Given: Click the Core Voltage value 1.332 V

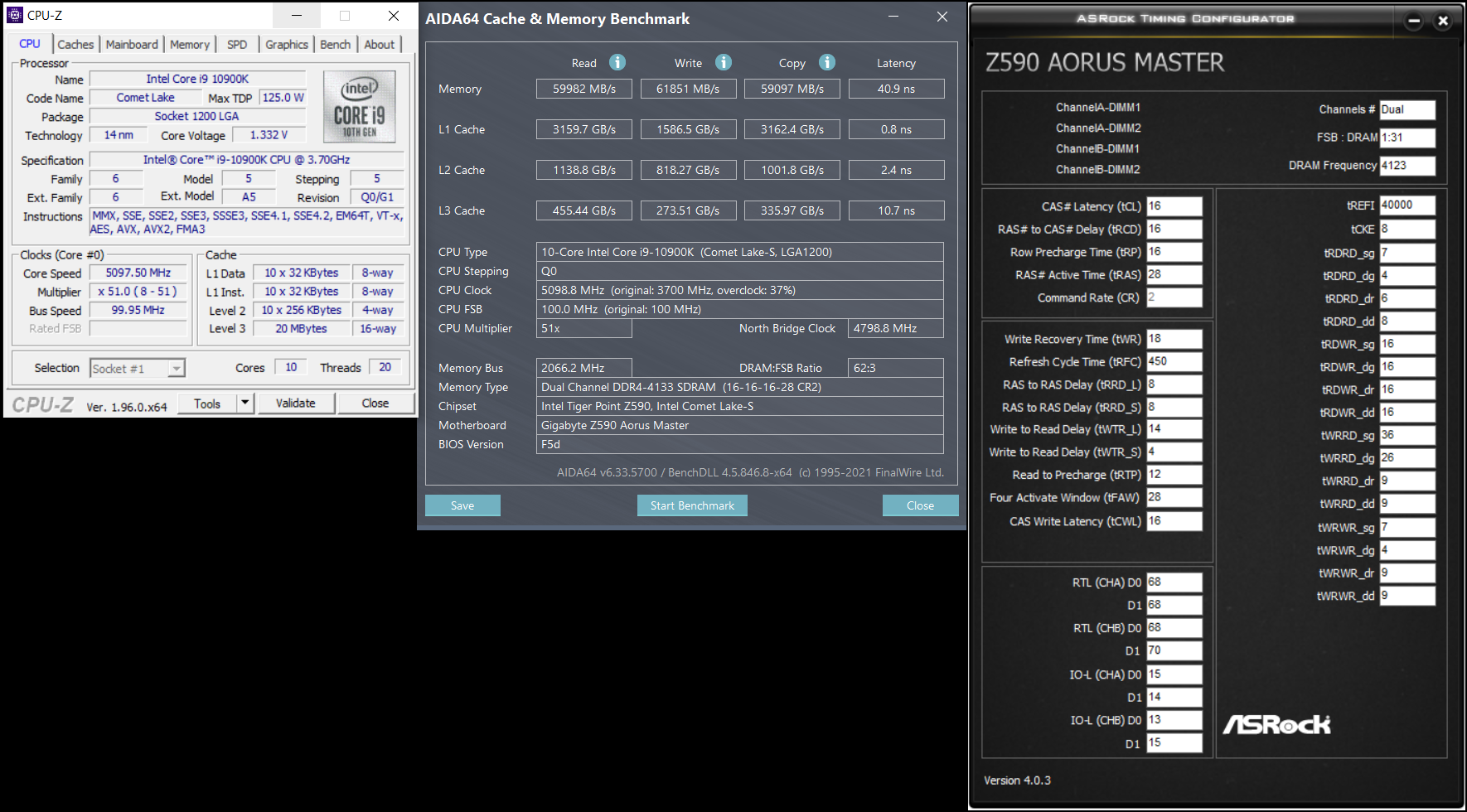Looking at the screenshot, I should click(269, 135).
